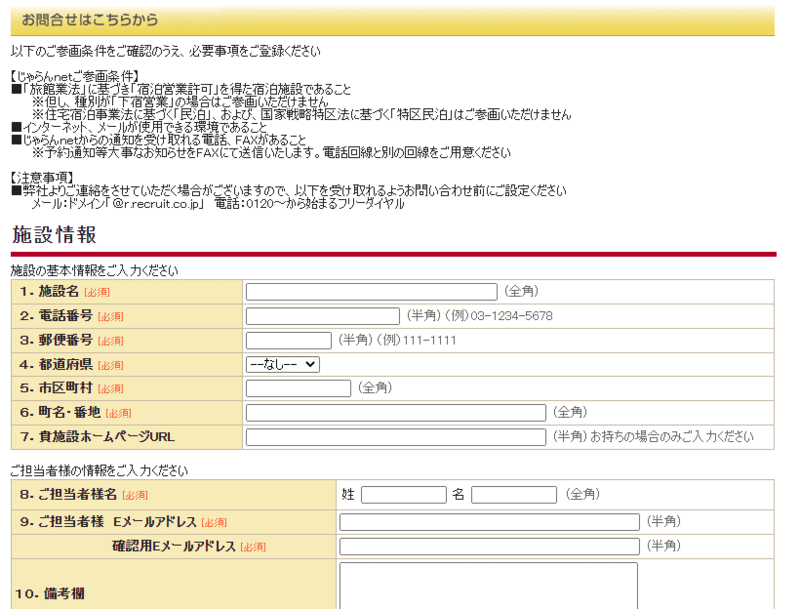800x609 pixels.
Task: Click the 以下のご参画条件をご確認のうえ intro line
Action: [165, 51]
